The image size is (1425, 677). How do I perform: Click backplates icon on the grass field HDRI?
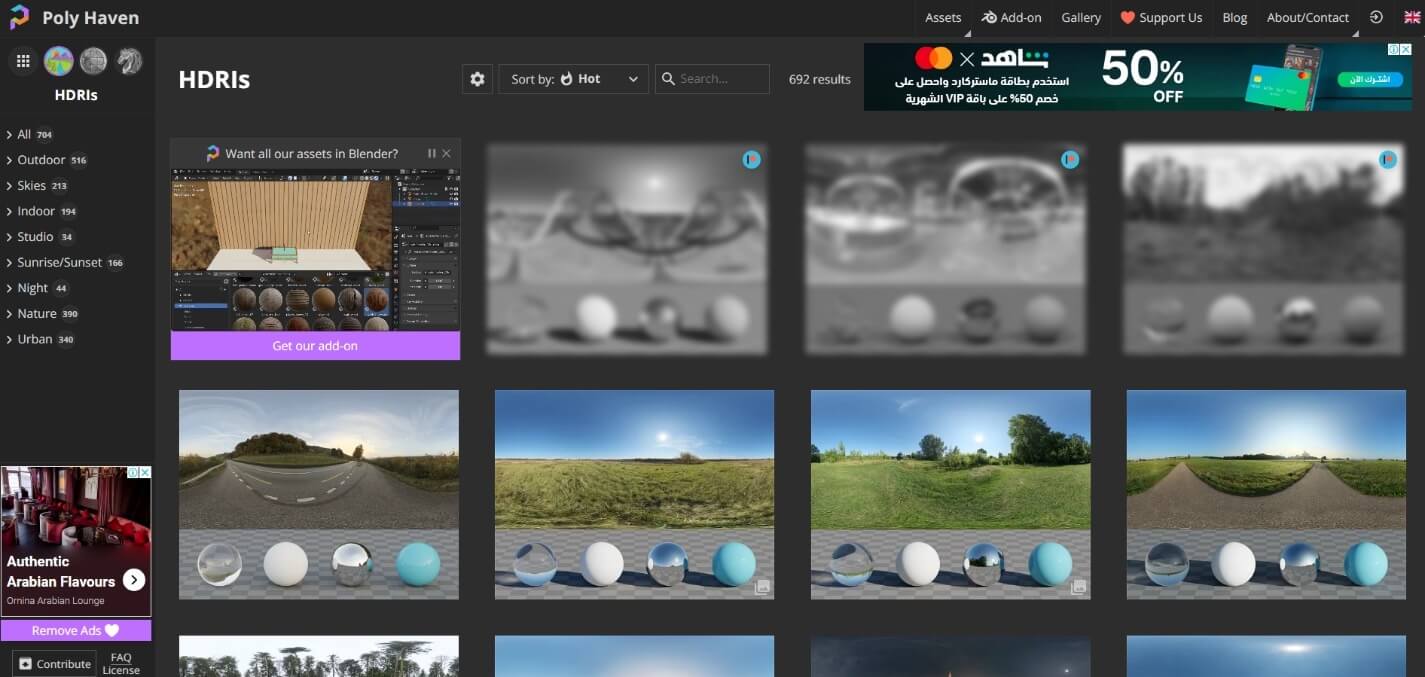762,587
